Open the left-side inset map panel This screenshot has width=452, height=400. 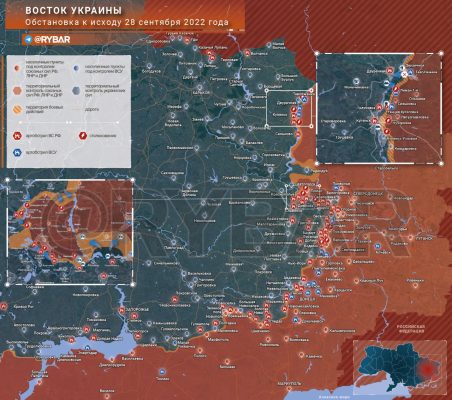click(70, 232)
